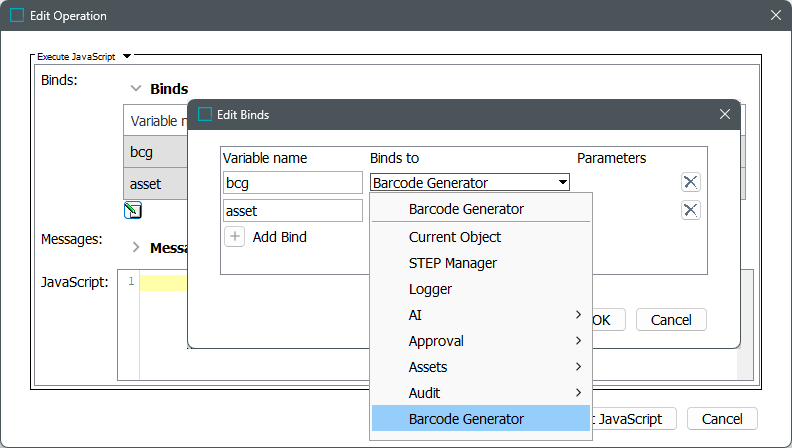Screen dimensions: 792x448
Task: Select Logger bind option
Action: click(430, 289)
